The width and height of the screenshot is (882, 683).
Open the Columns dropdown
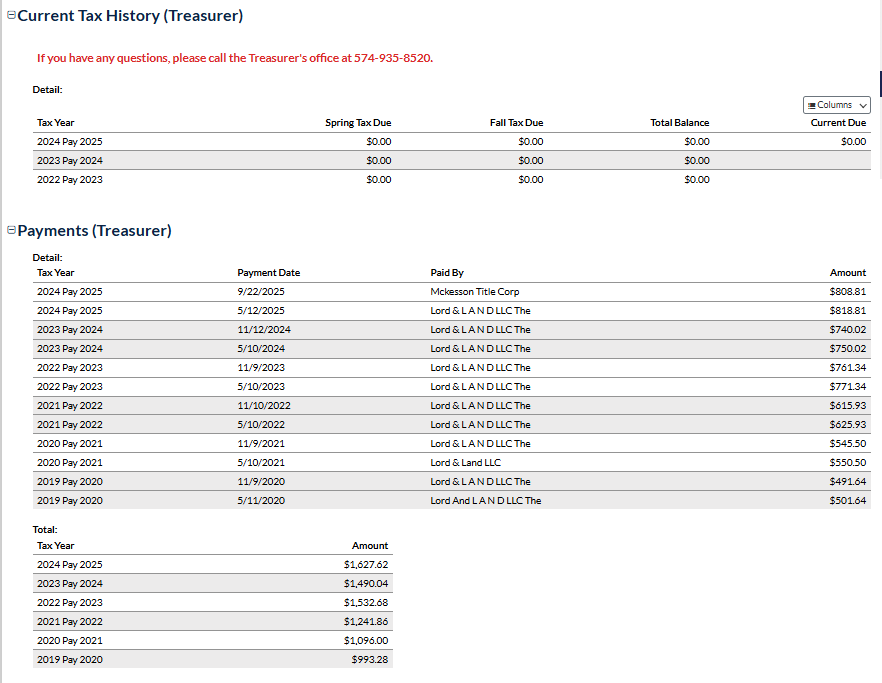[x=836, y=105]
